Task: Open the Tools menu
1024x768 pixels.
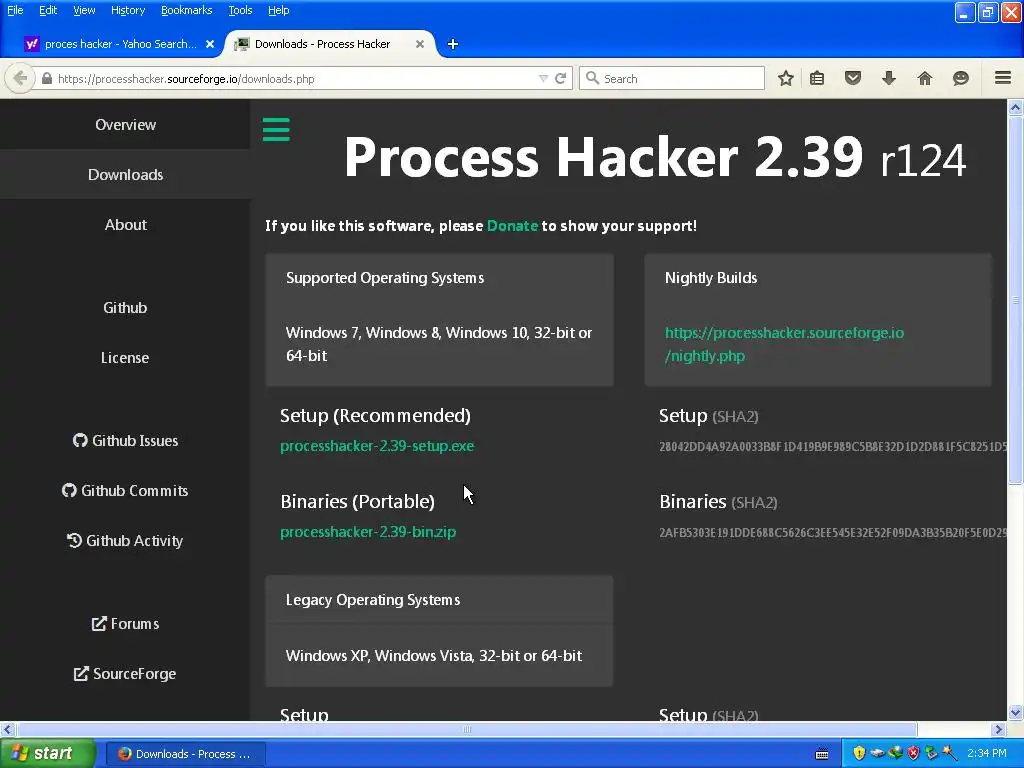Action: 240,10
